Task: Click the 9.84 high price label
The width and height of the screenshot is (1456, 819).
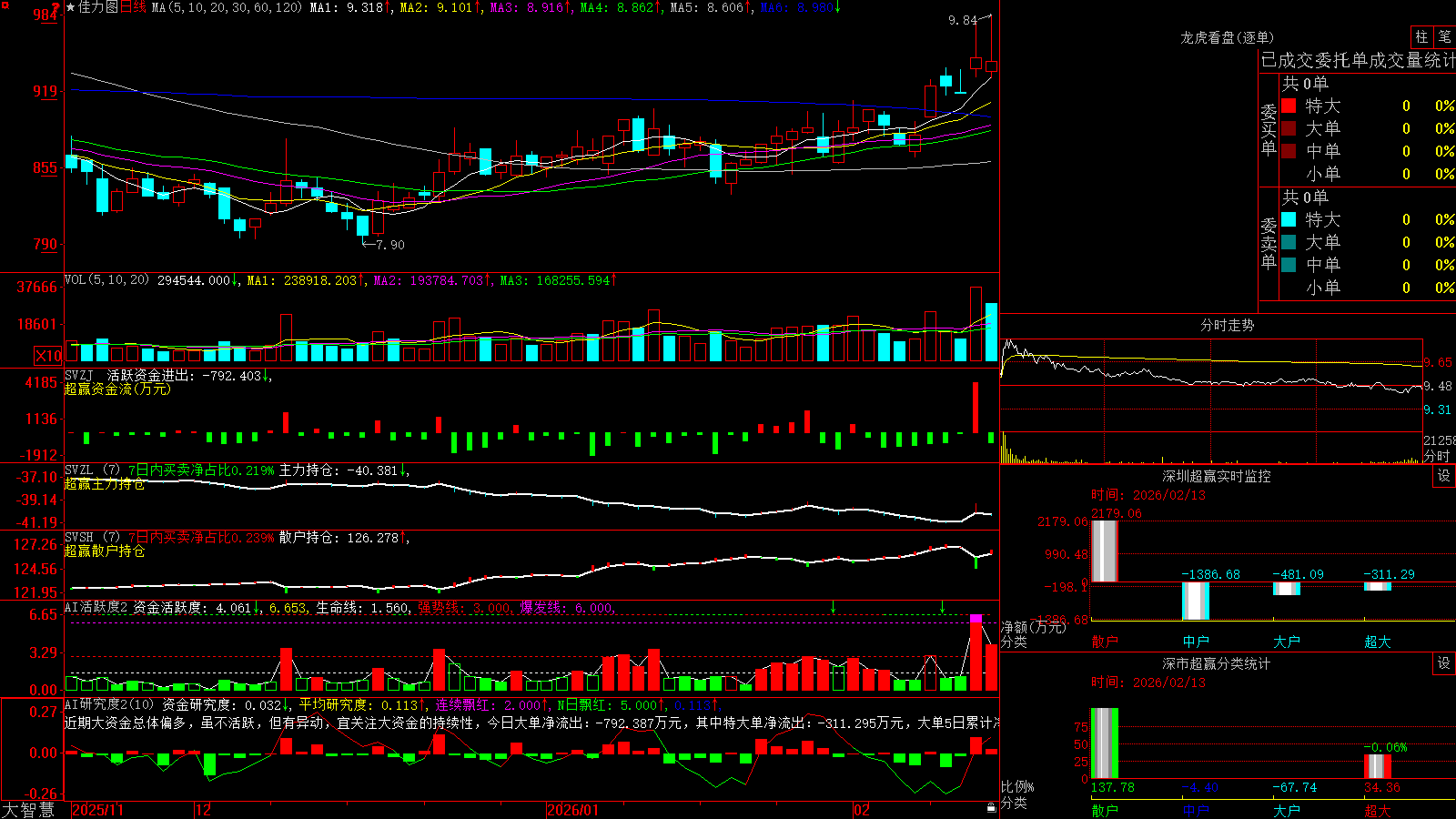Action: tap(962, 20)
